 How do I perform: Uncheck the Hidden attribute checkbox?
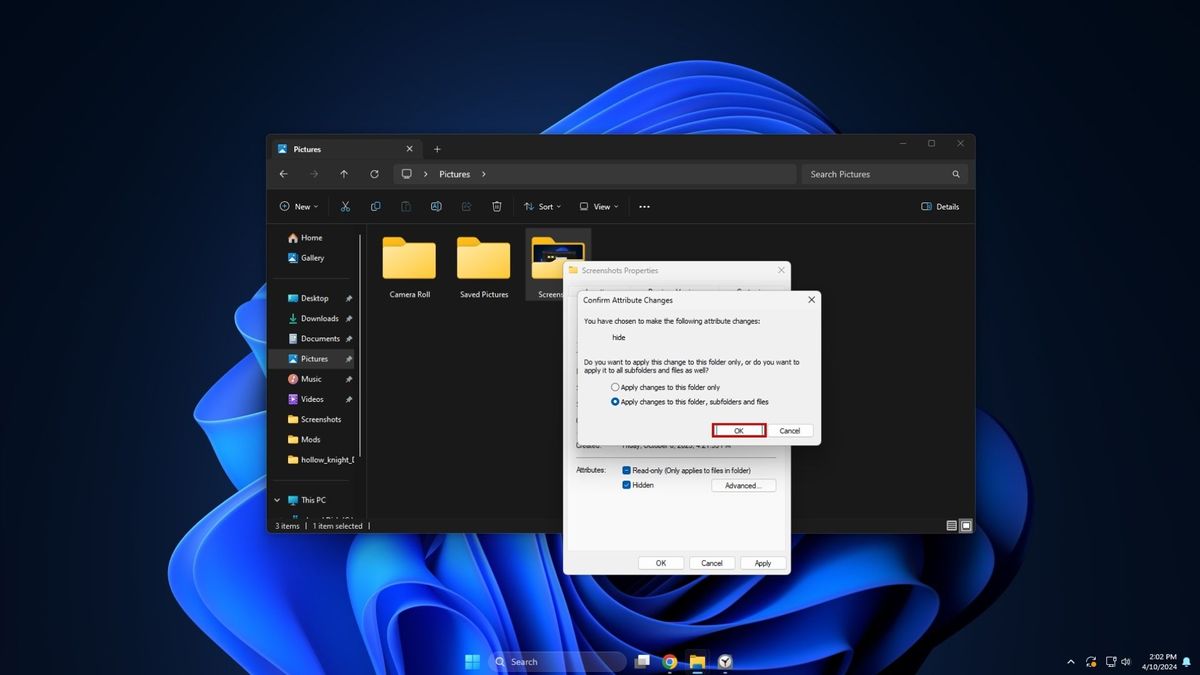coord(624,485)
